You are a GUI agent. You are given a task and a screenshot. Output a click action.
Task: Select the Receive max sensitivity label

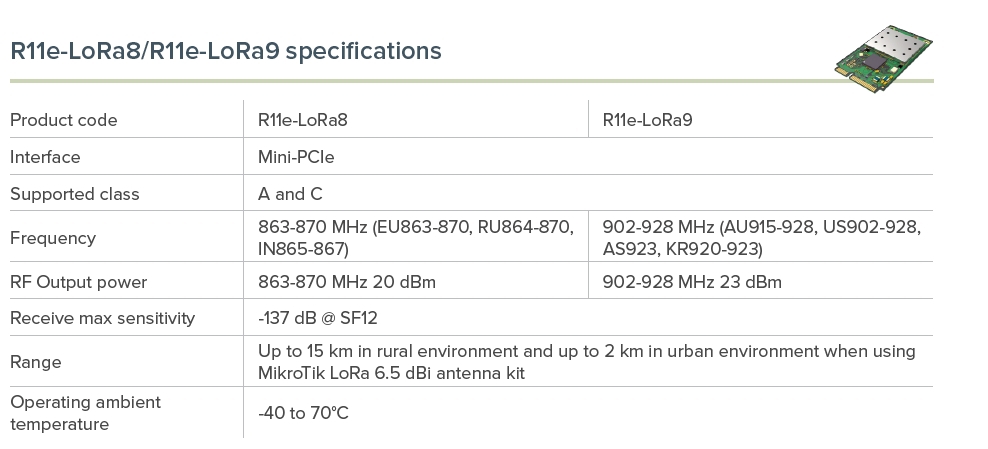click(102, 319)
